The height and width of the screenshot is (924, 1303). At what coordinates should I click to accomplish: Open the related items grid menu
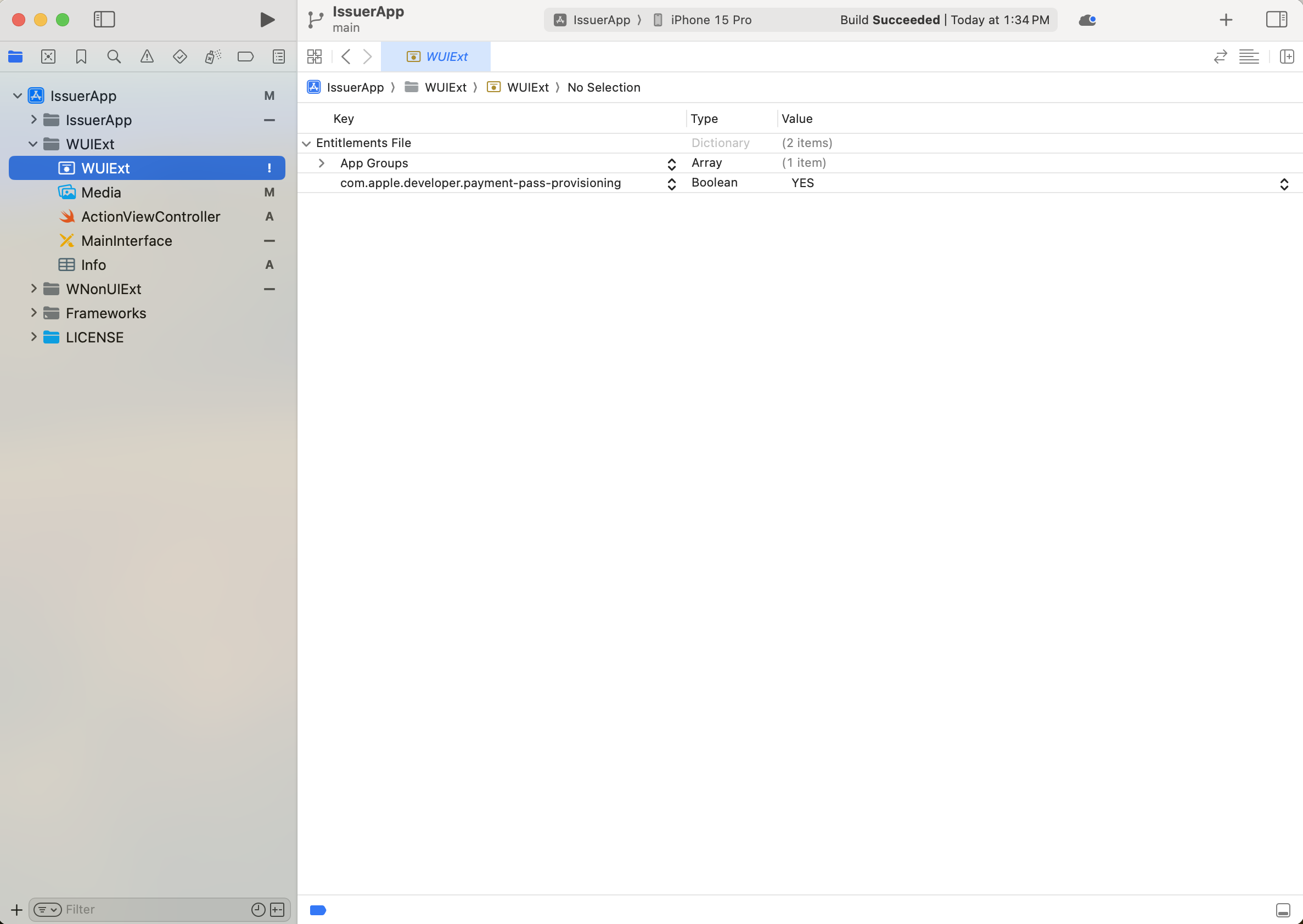pyautogui.click(x=314, y=57)
